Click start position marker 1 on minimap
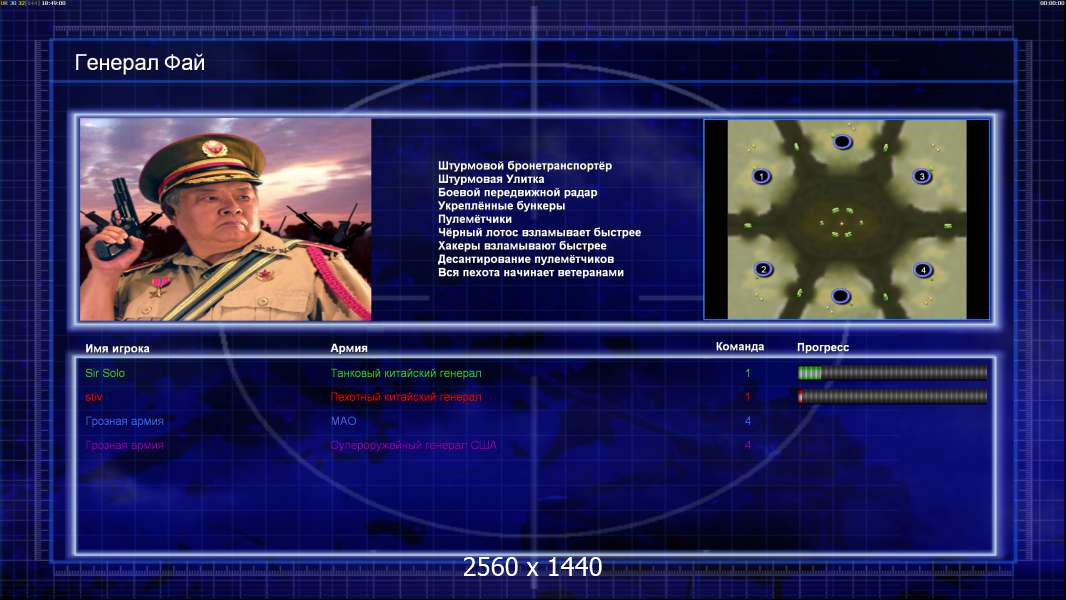The height and width of the screenshot is (600, 1066). [761, 176]
